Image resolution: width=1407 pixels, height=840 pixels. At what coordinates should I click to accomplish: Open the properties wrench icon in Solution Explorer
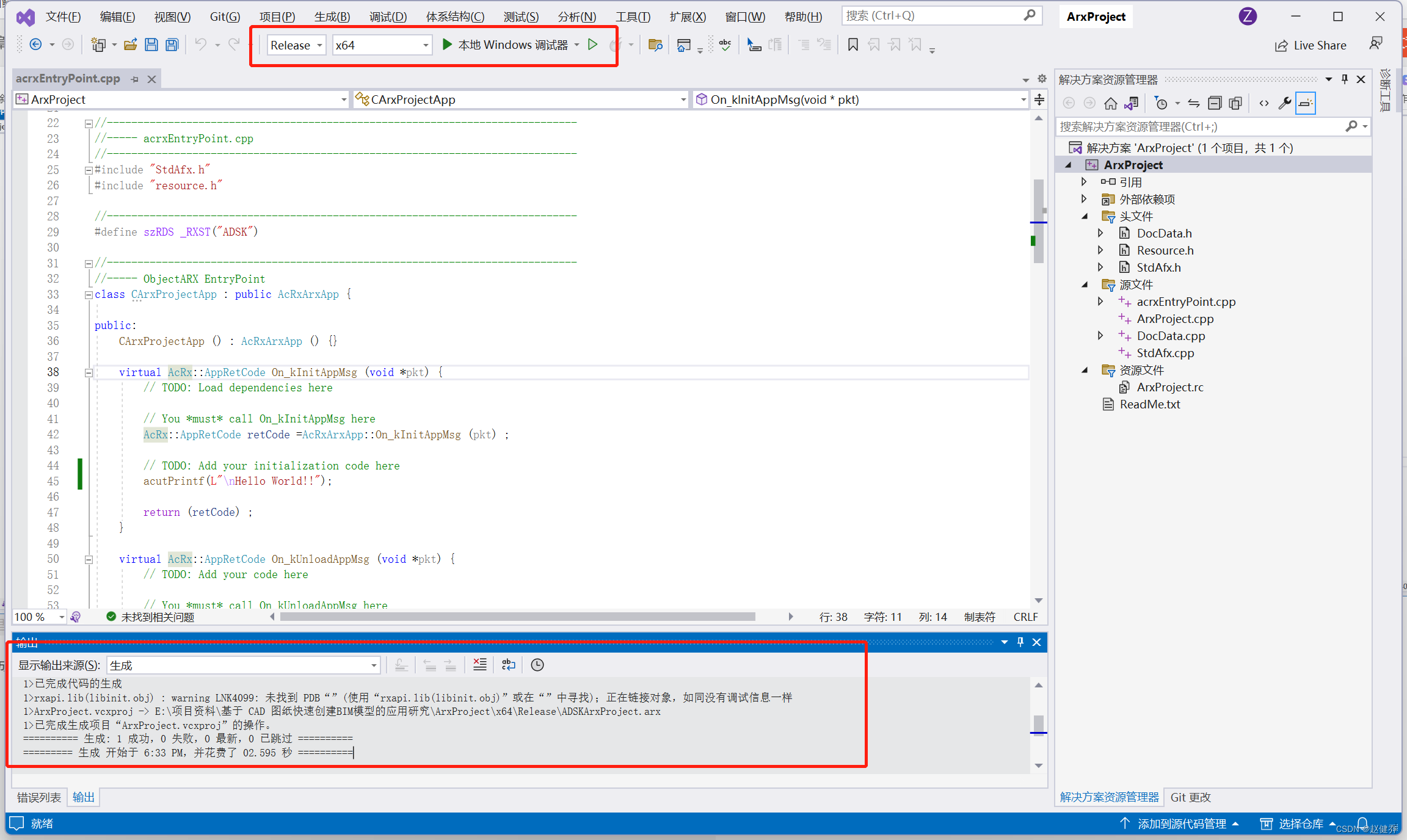click(x=1284, y=103)
